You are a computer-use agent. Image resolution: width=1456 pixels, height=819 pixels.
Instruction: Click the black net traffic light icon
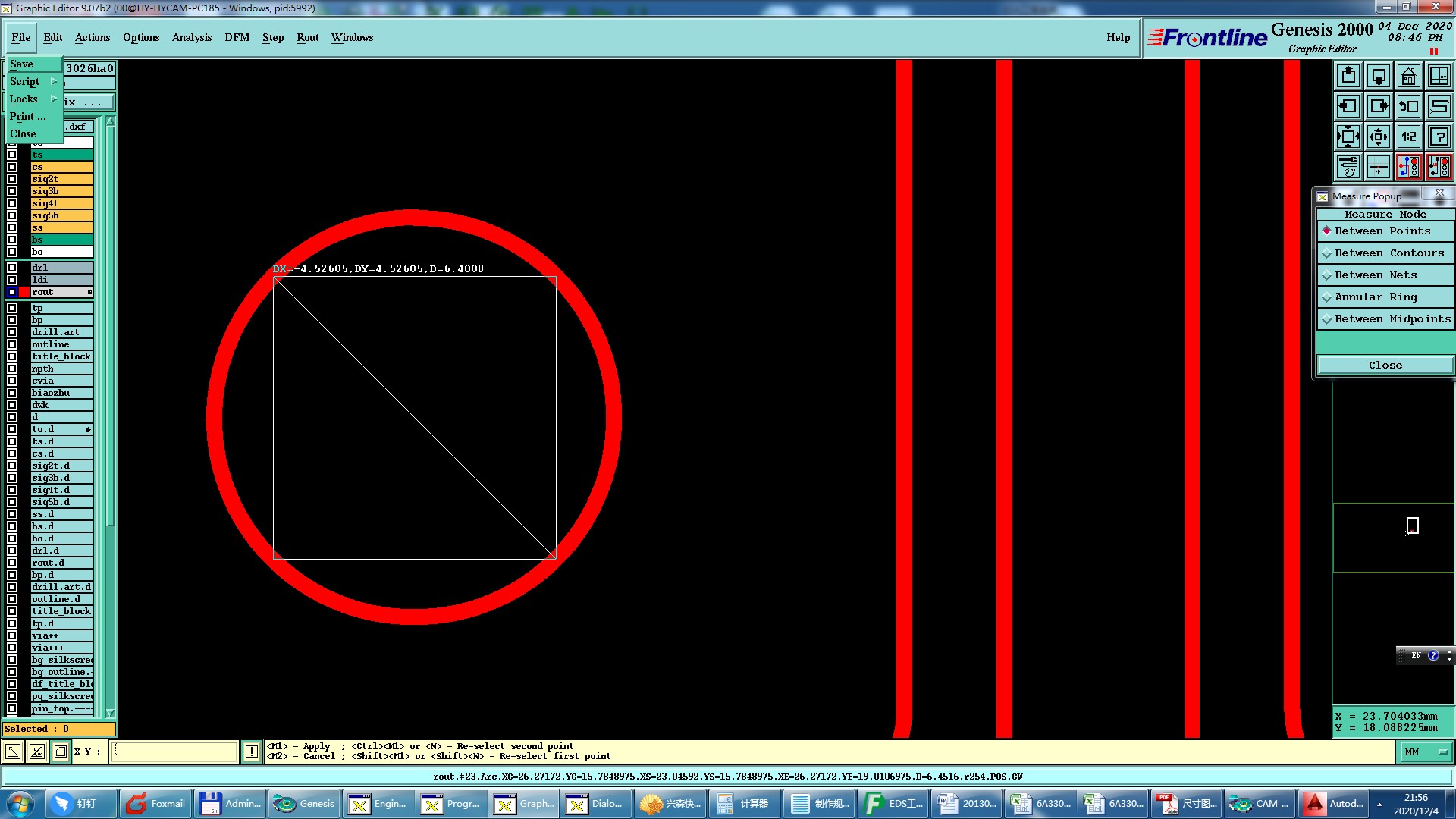coord(1439,167)
